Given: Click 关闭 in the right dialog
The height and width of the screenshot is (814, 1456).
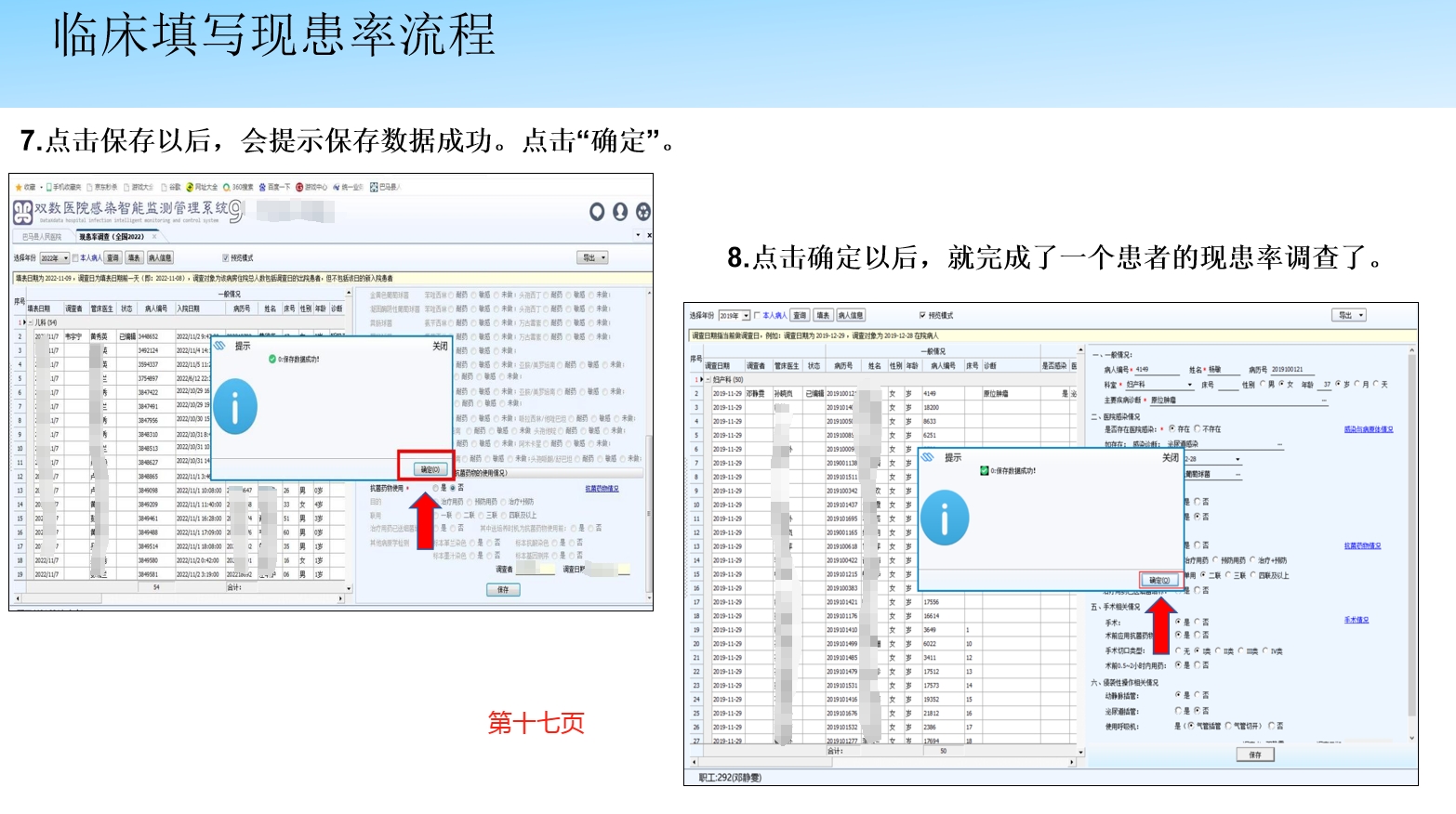Looking at the screenshot, I should tap(1170, 457).
